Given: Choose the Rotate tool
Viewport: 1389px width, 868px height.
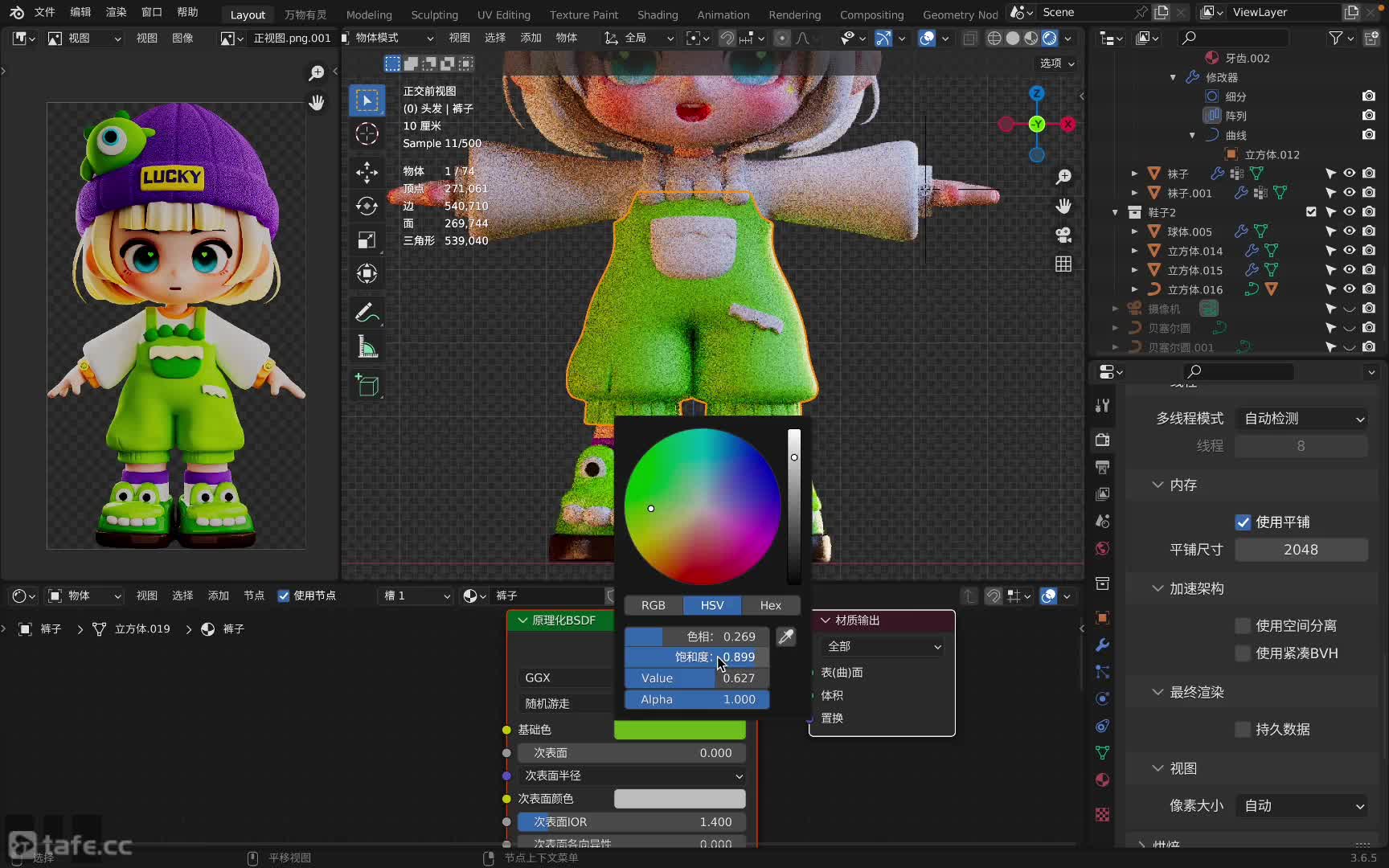Looking at the screenshot, I should [x=367, y=206].
